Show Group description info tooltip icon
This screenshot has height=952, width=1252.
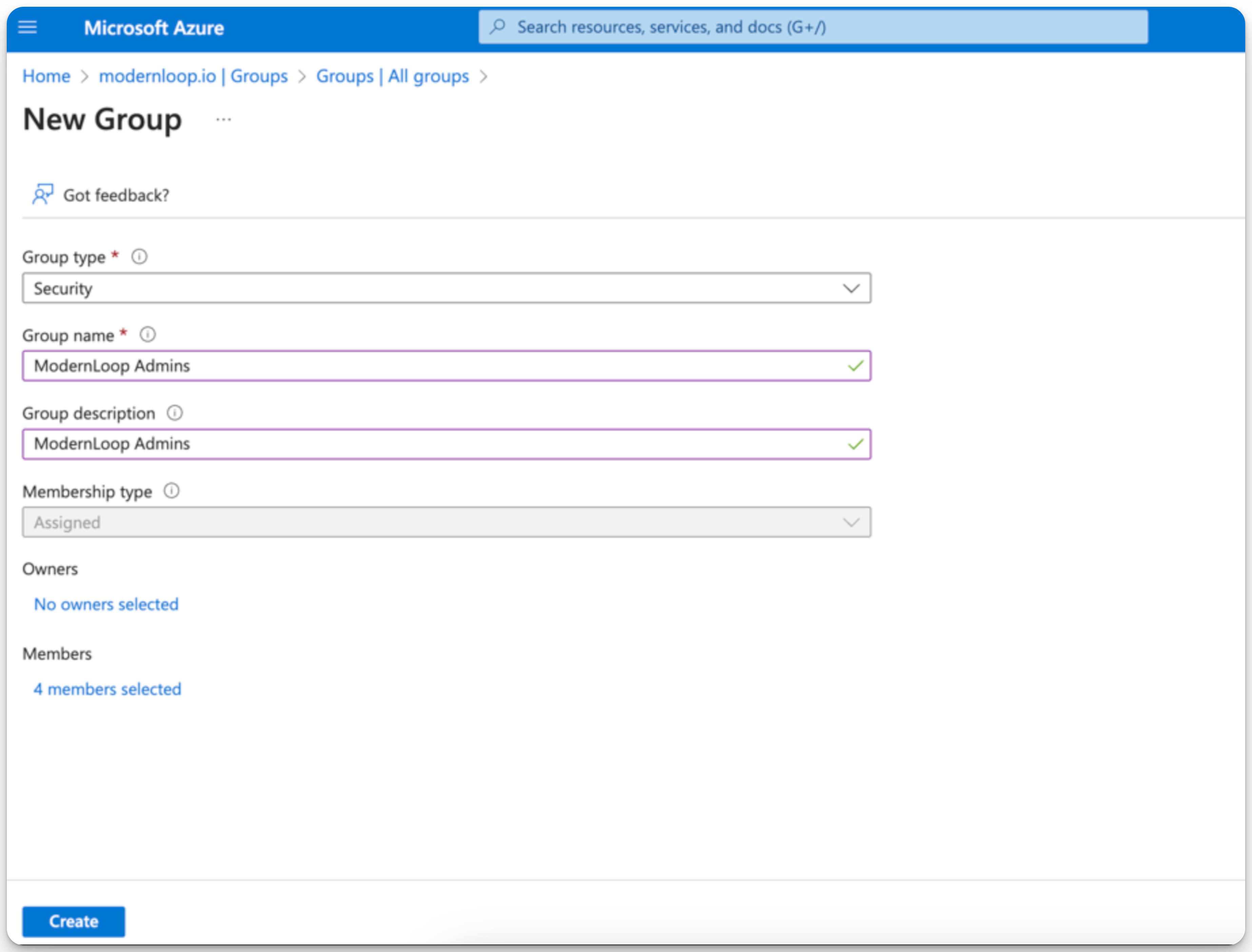pyautogui.click(x=175, y=413)
